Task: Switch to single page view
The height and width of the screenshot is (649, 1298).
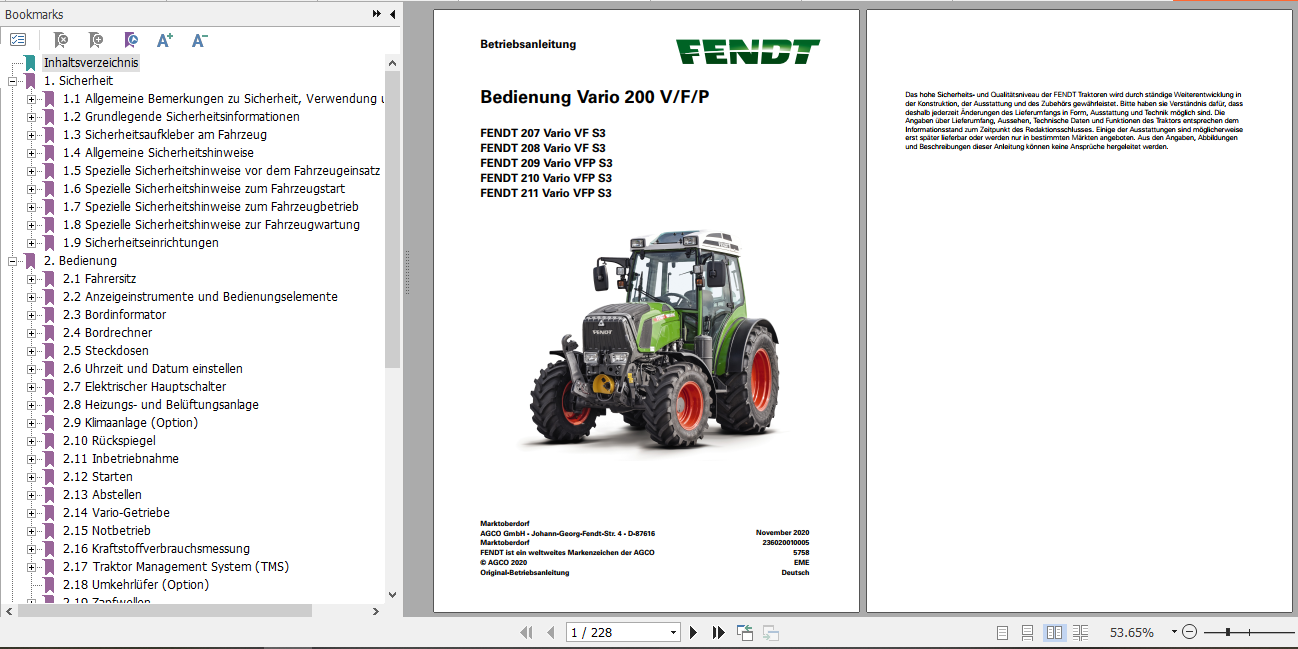Action: [x=1003, y=632]
